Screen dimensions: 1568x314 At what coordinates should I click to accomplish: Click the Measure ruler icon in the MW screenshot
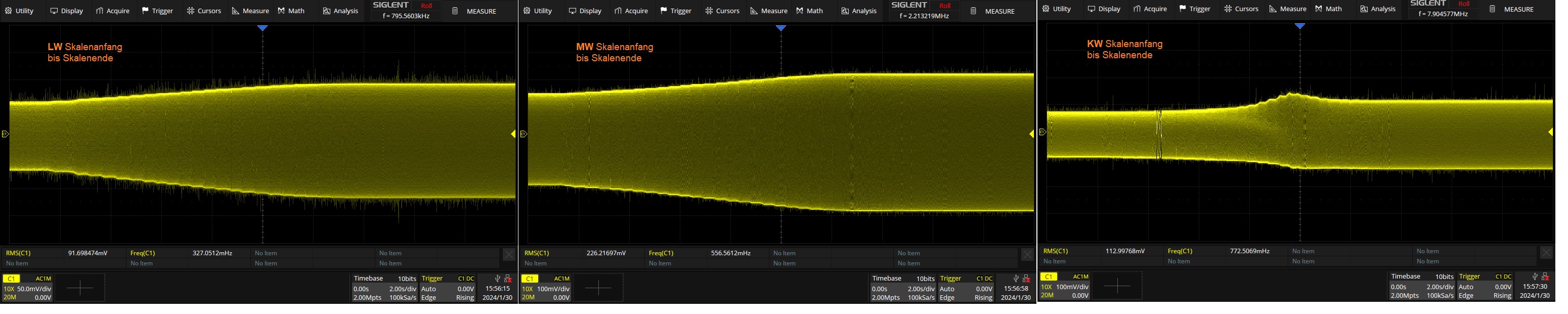754,11
